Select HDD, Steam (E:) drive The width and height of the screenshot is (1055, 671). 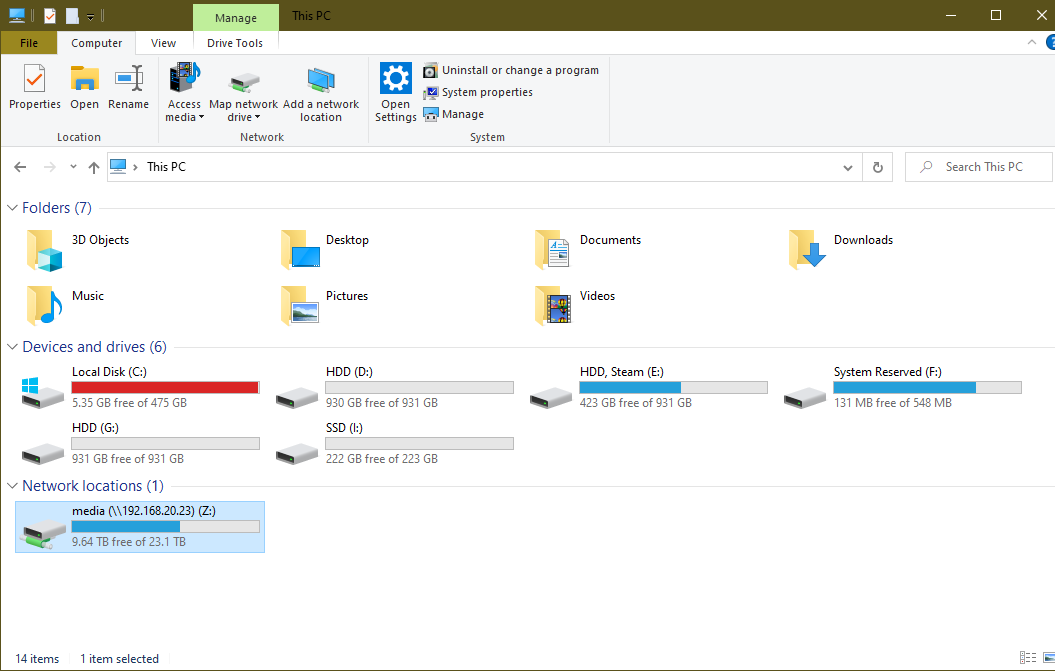[648, 387]
